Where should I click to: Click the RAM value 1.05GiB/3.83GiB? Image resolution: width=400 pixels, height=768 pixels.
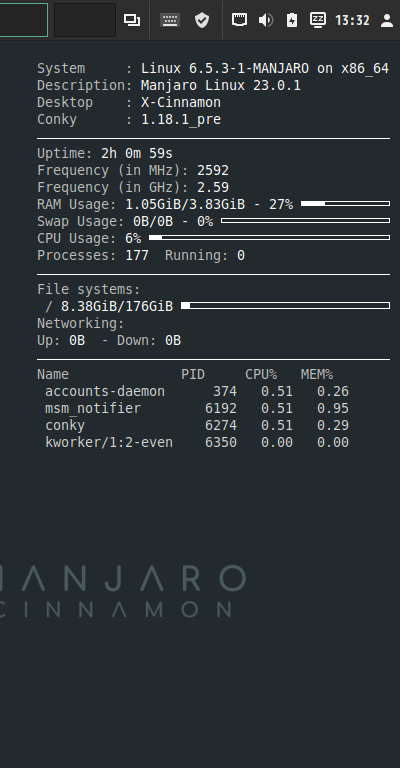click(185, 204)
